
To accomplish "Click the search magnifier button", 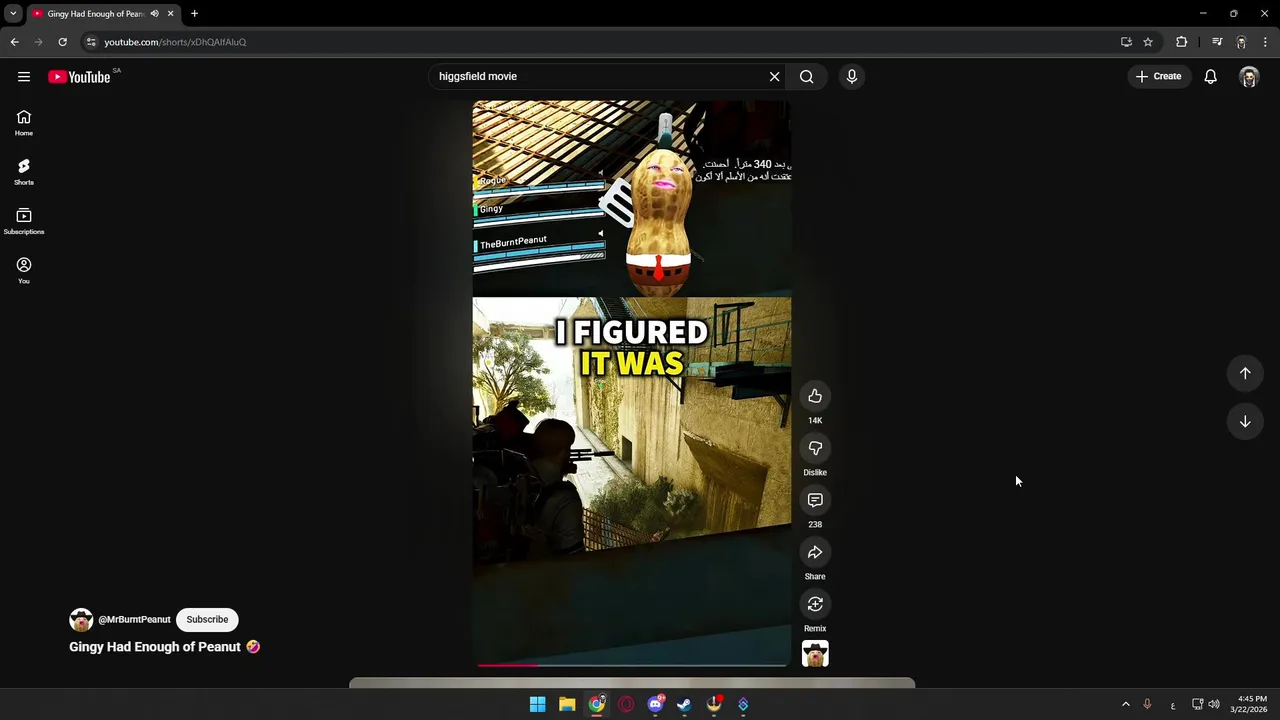I will click(x=807, y=77).
